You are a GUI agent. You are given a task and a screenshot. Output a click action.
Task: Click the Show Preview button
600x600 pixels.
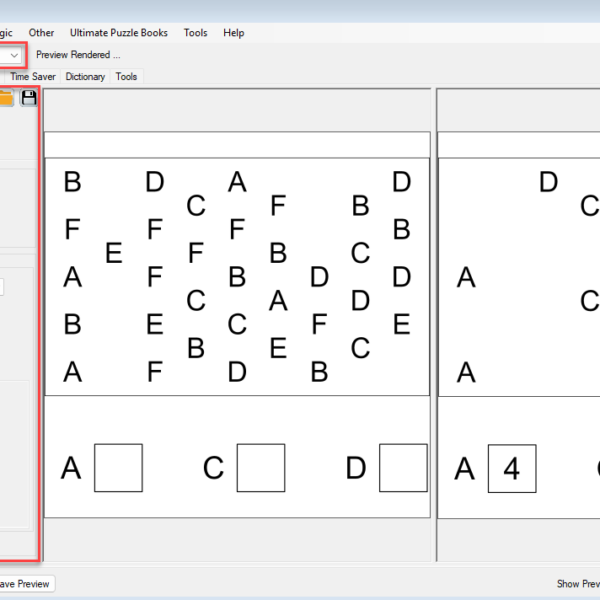tap(578, 583)
